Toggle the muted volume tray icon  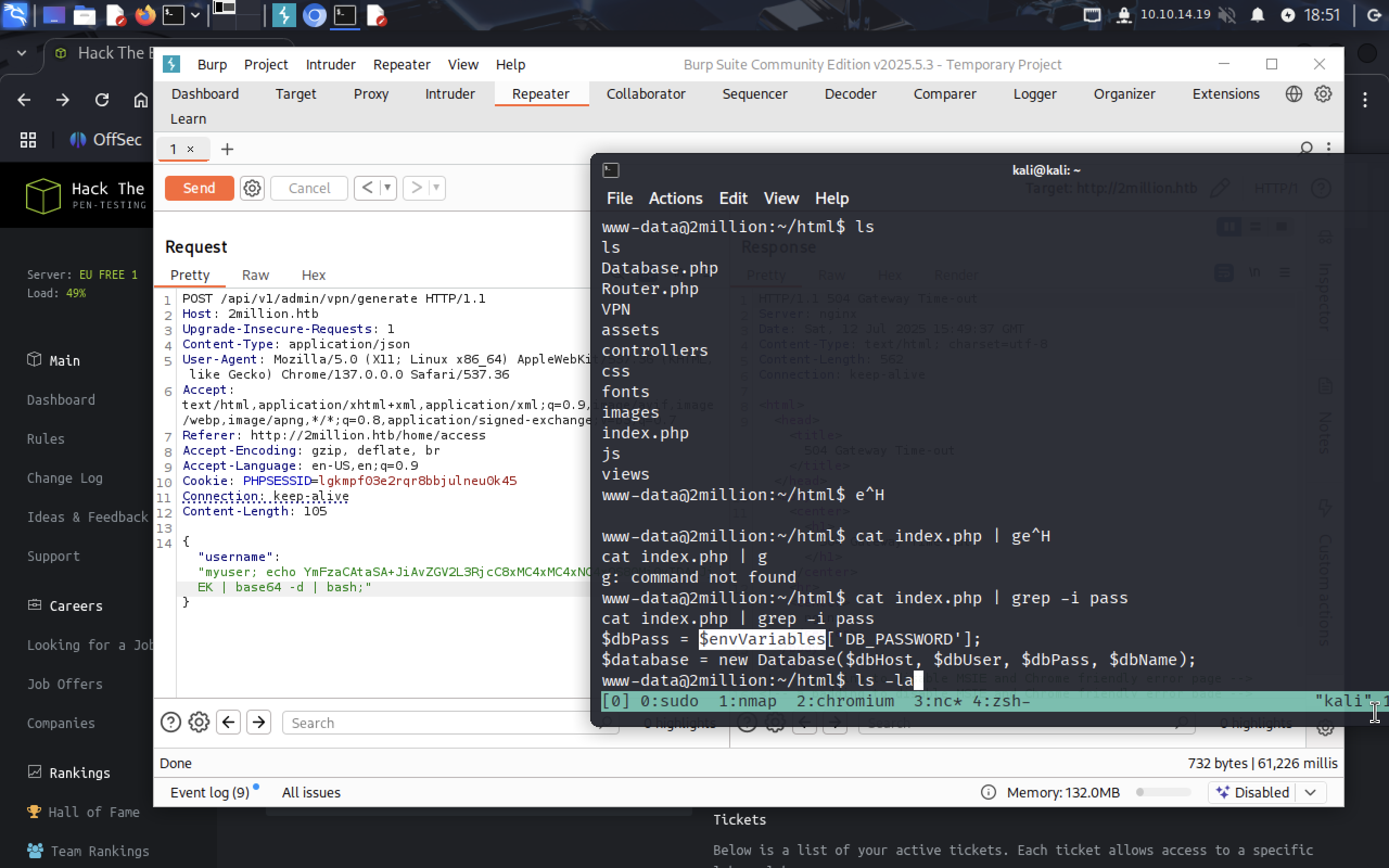(1227, 15)
